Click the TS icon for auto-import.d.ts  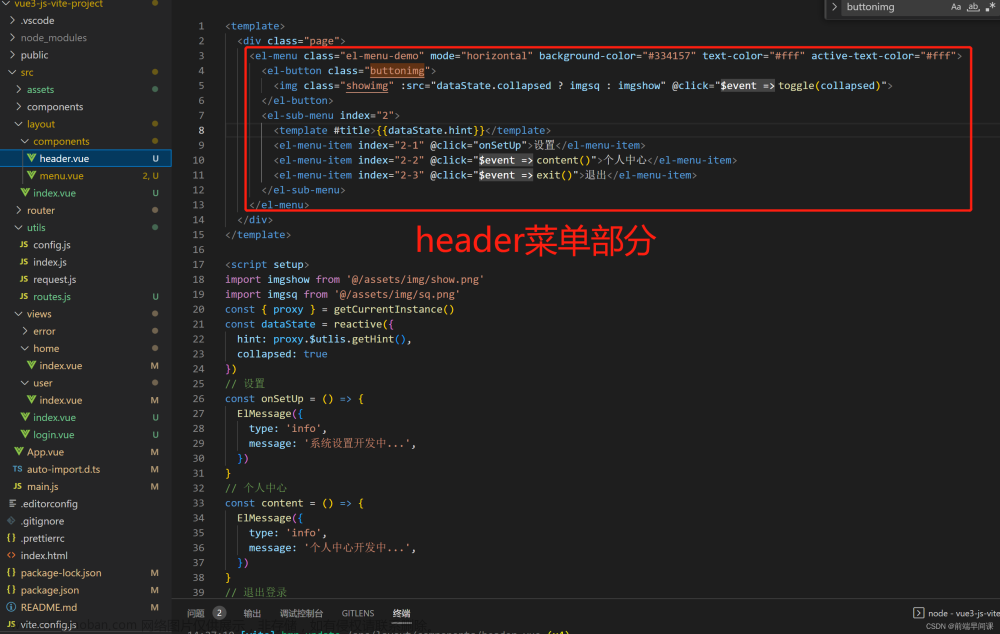pyautogui.click(x=17, y=469)
